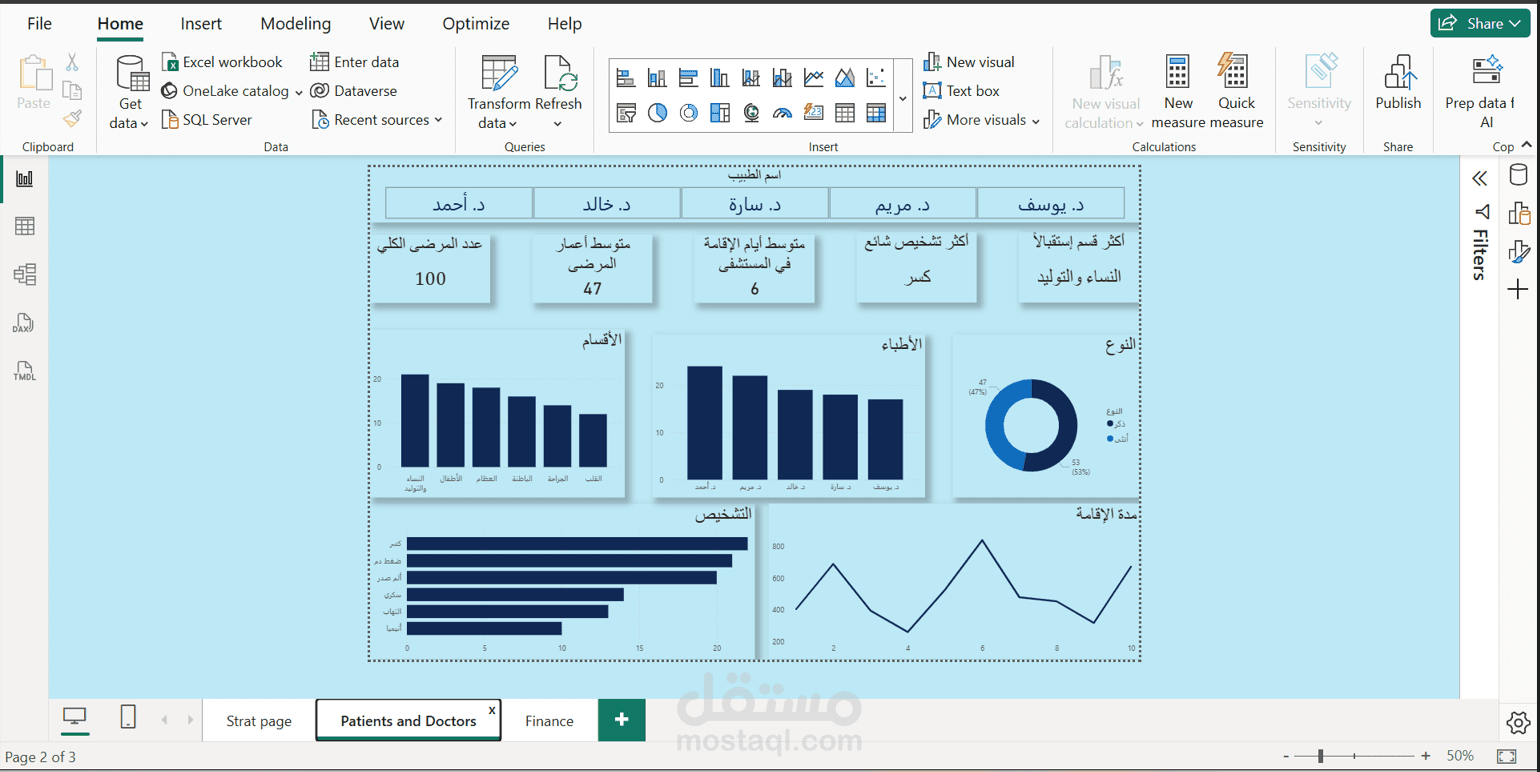Add a new report page
This screenshot has height=772, width=1540.
point(622,720)
